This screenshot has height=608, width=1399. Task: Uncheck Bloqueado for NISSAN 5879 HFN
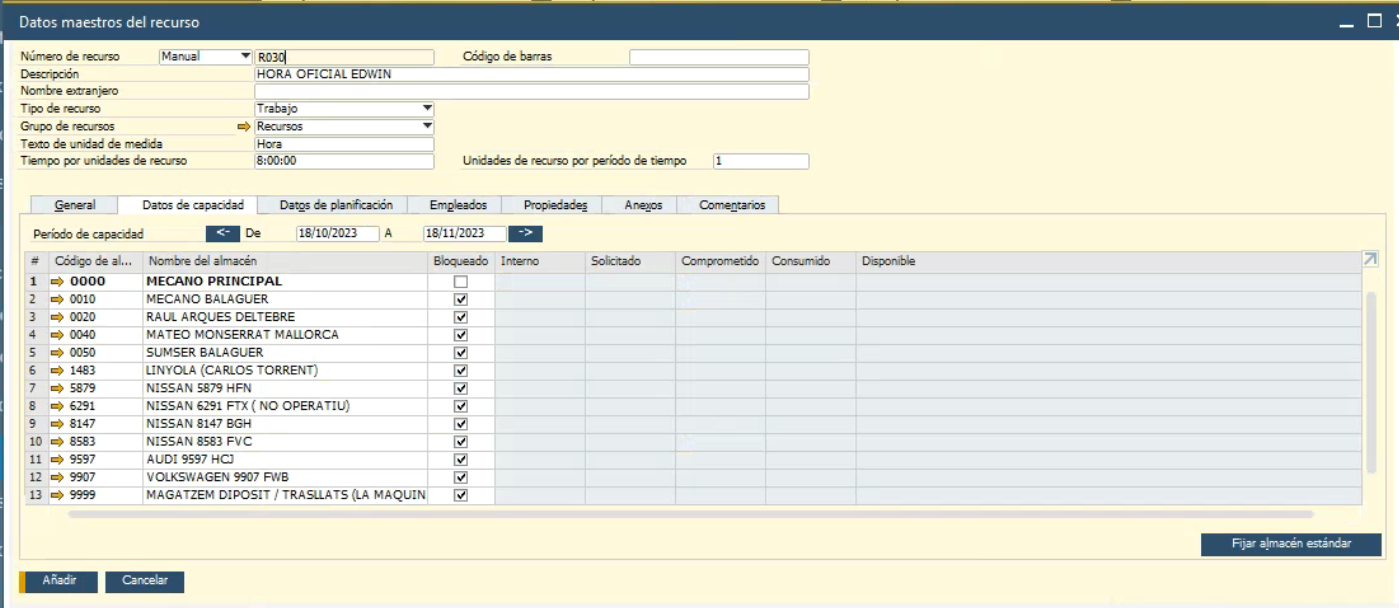click(x=461, y=388)
